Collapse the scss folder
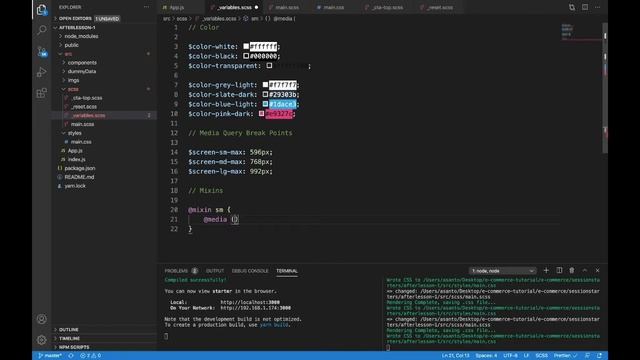 [x=73, y=89]
